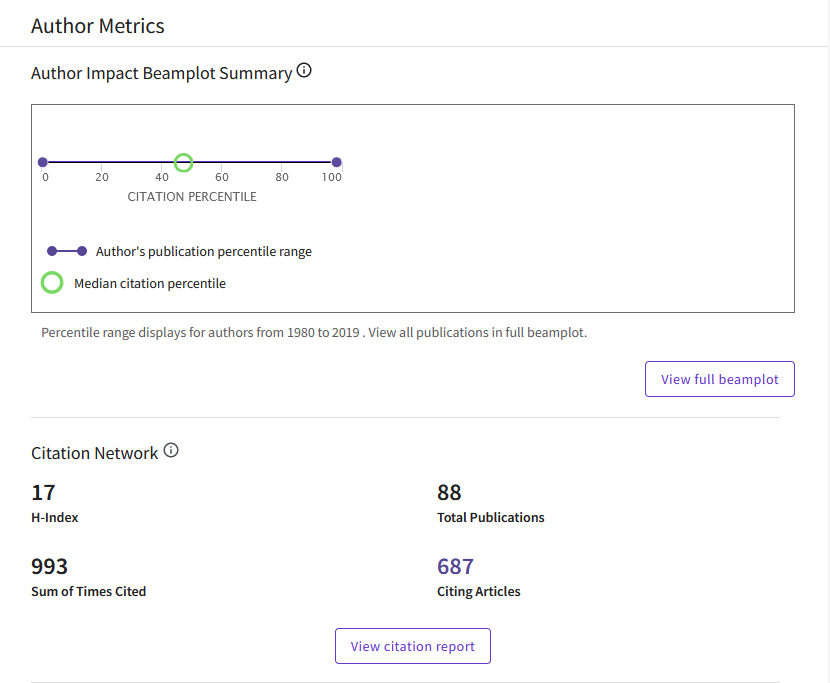Viewport: 830px width, 683px height.
Task: Click the Author Metrics heading
Action: pyautogui.click(x=98, y=26)
